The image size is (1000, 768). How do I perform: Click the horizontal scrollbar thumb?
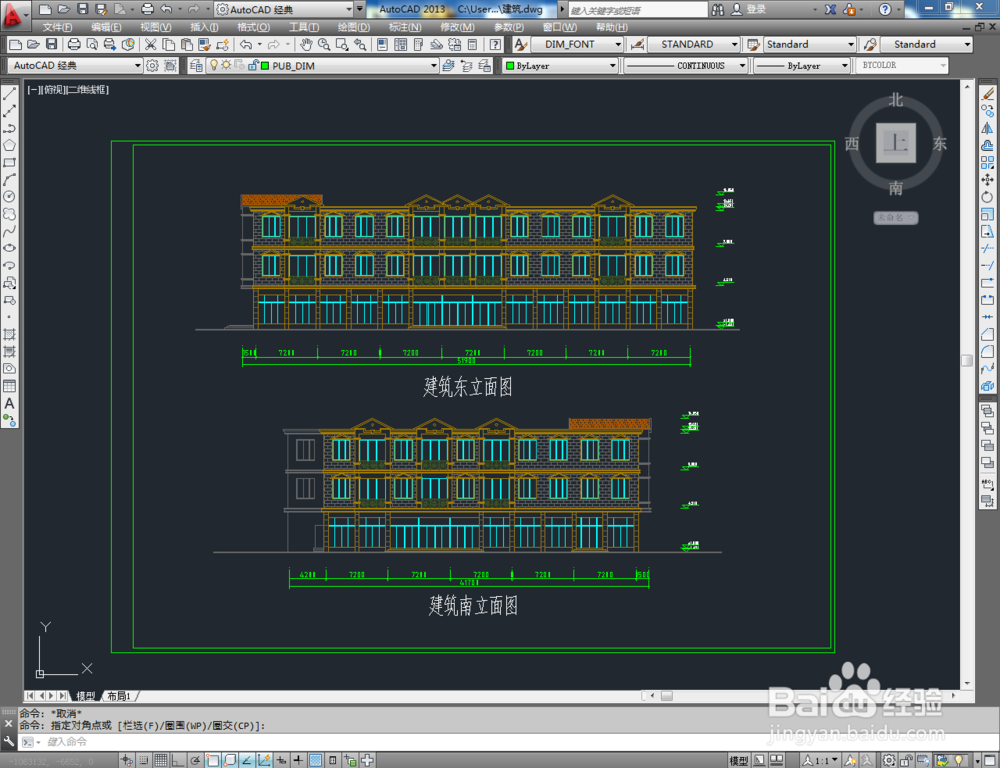click(666, 696)
